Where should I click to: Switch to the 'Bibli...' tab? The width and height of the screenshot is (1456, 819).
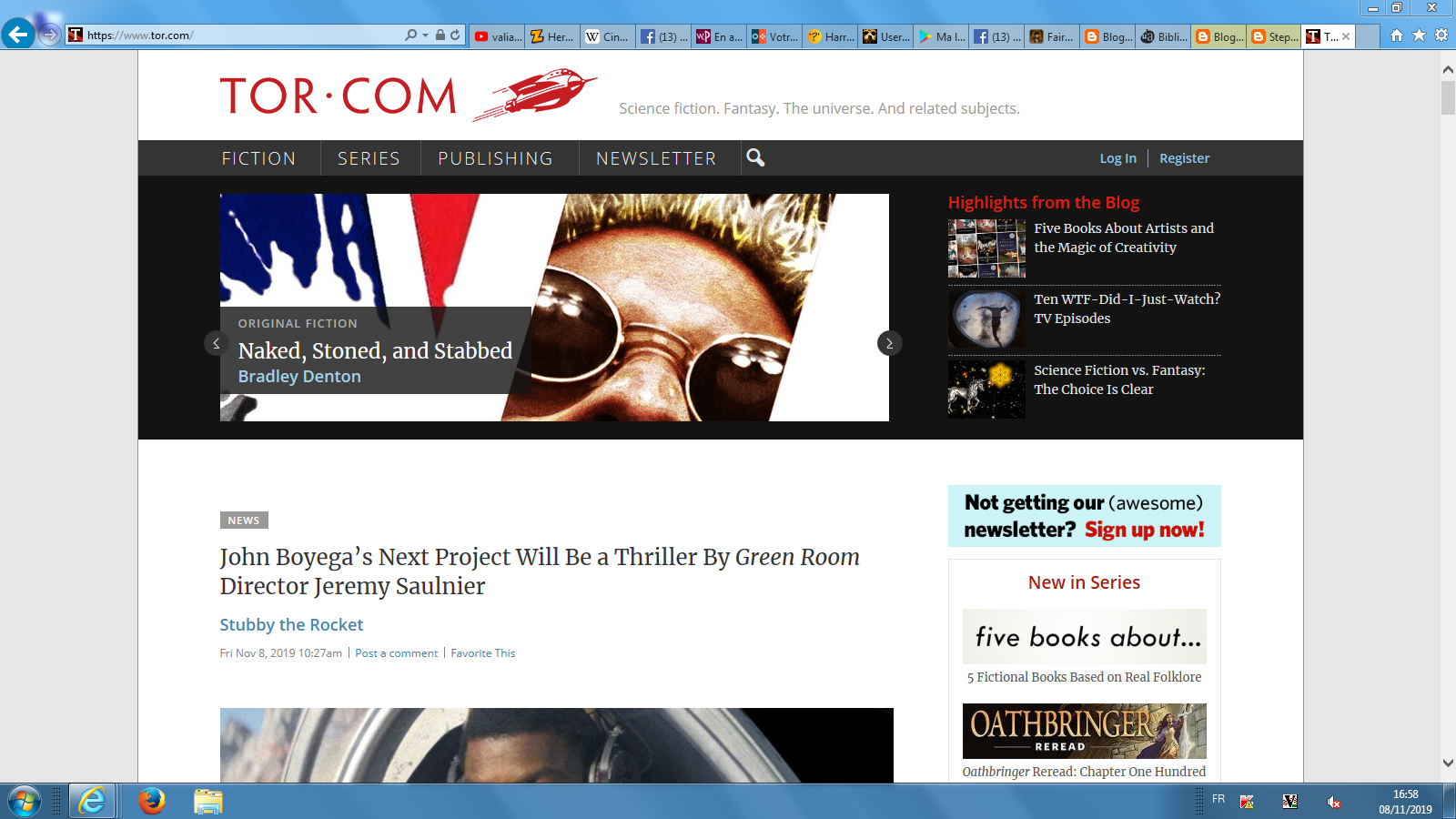[x=1163, y=36]
